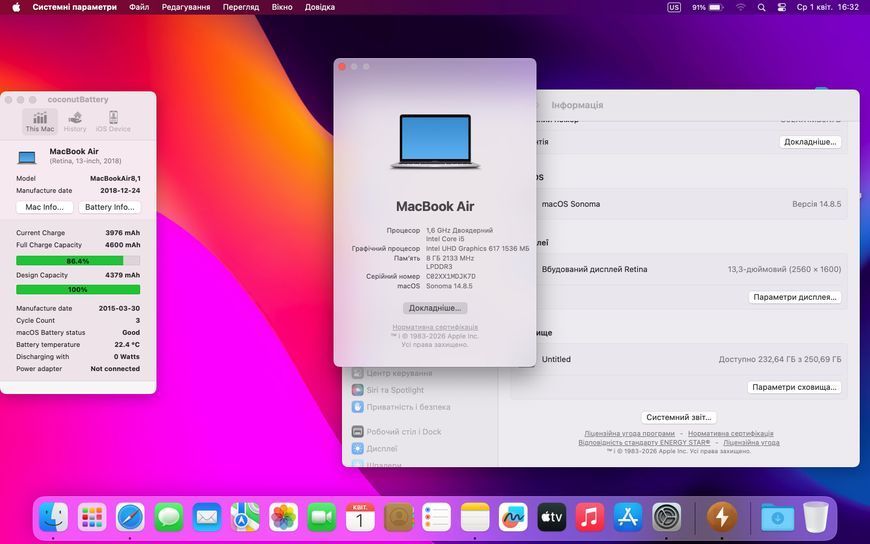The image size is (870, 544).
Task: Open Файл menu
Action: click(x=139, y=7)
